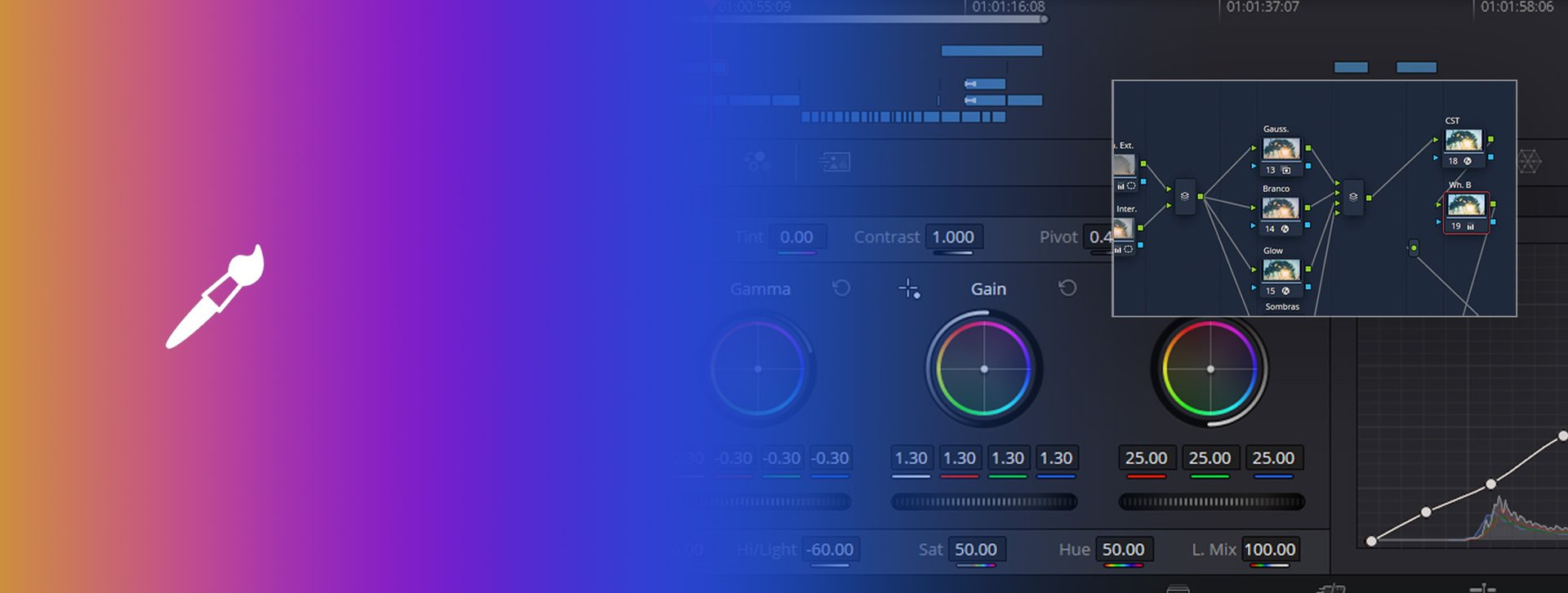This screenshot has height=593, width=1568.
Task: Click the third curve control point from bottom
Action: coord(1490,484)
